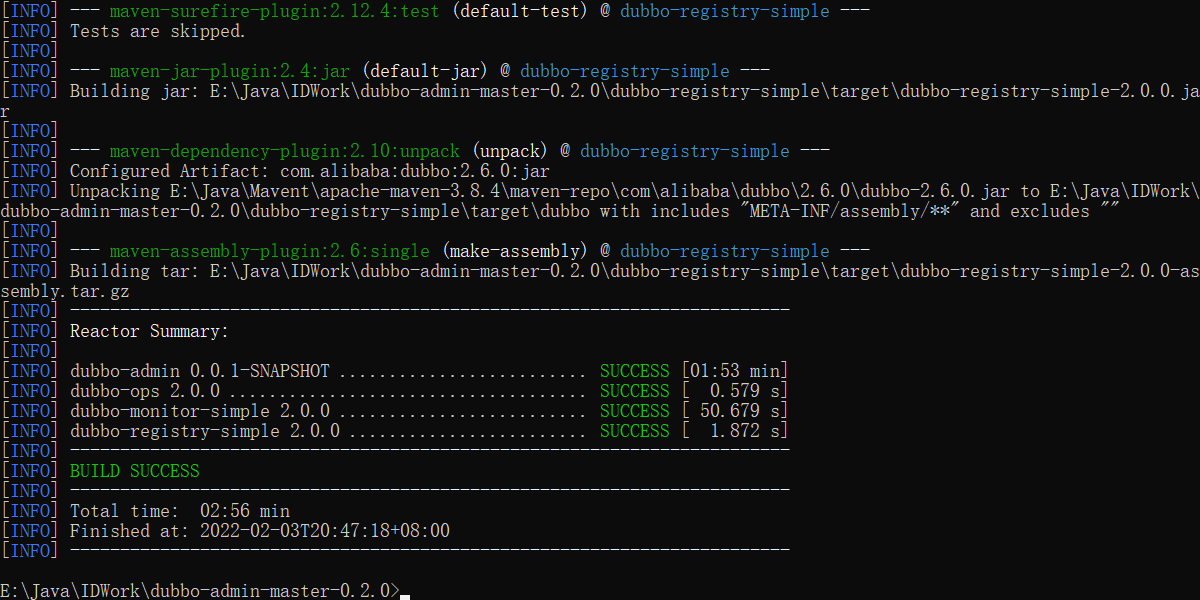
Task: Click the Finished at timestamp line
Action: 259,531
